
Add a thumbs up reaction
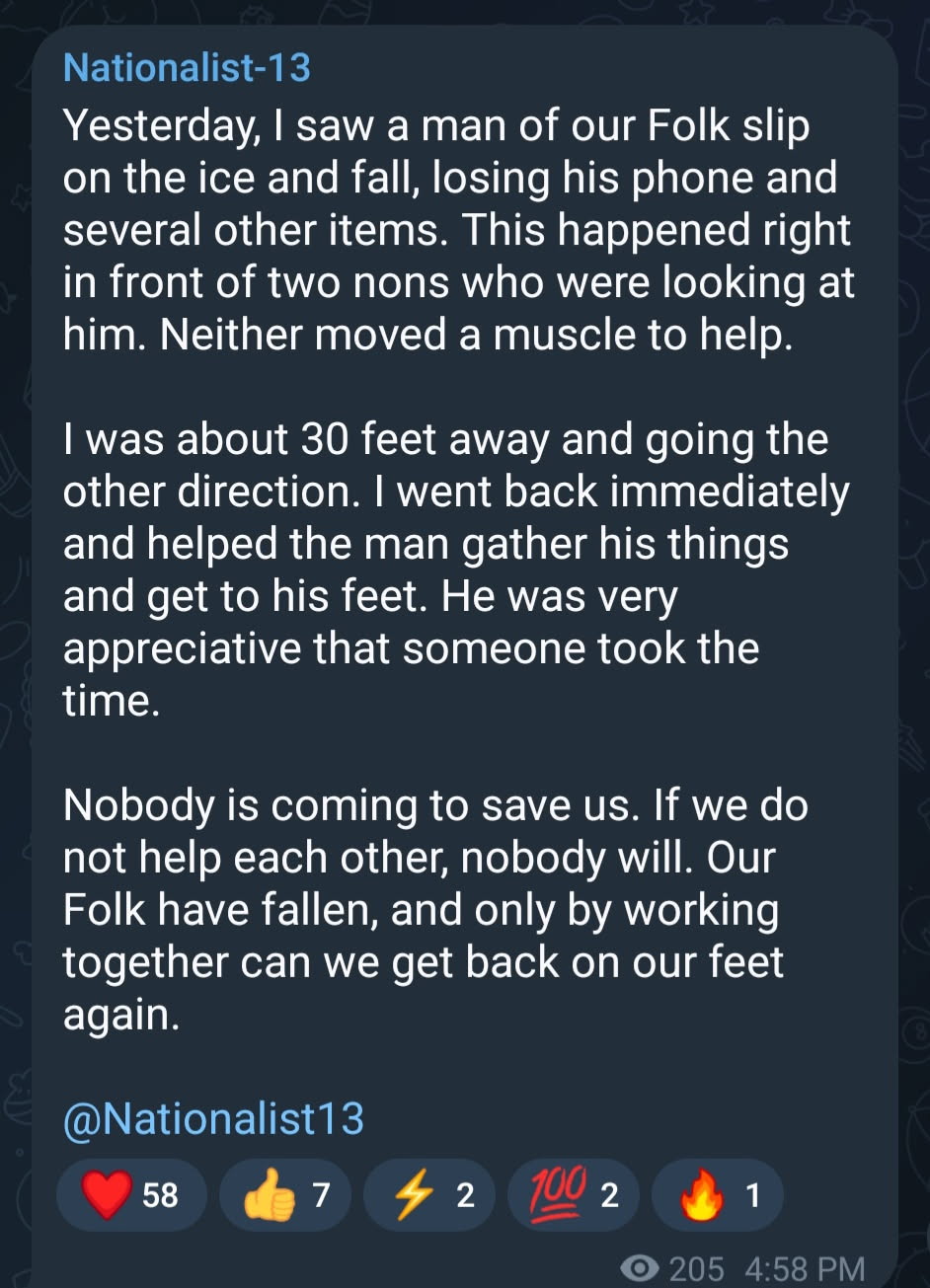[270, 1195]
